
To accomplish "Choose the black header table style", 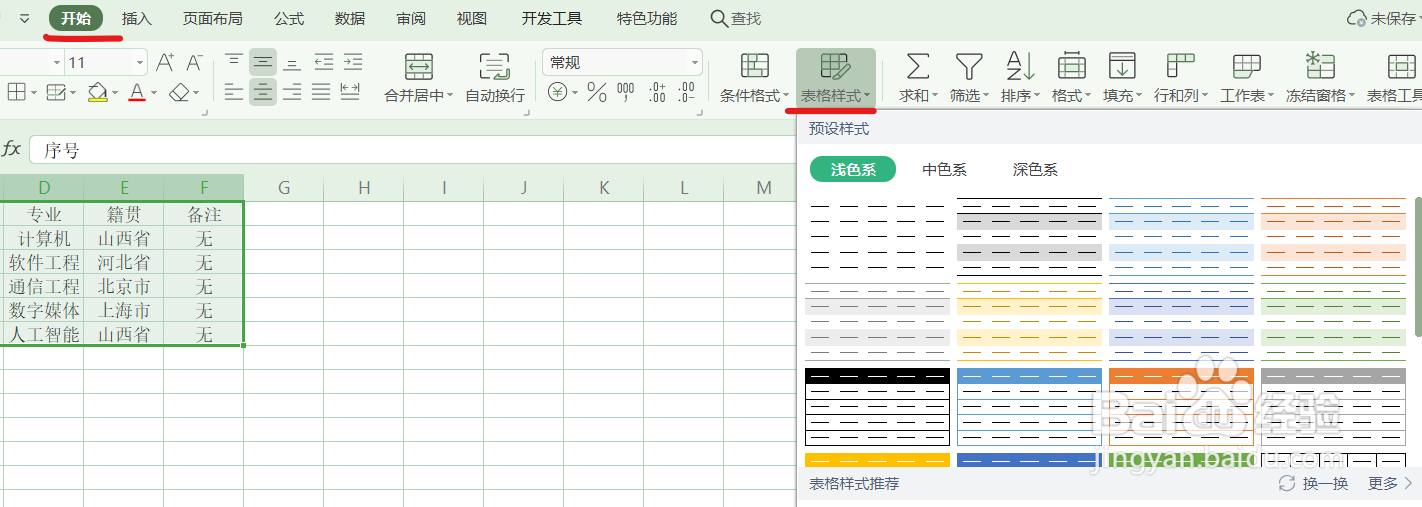I will (x=877, y=407).
